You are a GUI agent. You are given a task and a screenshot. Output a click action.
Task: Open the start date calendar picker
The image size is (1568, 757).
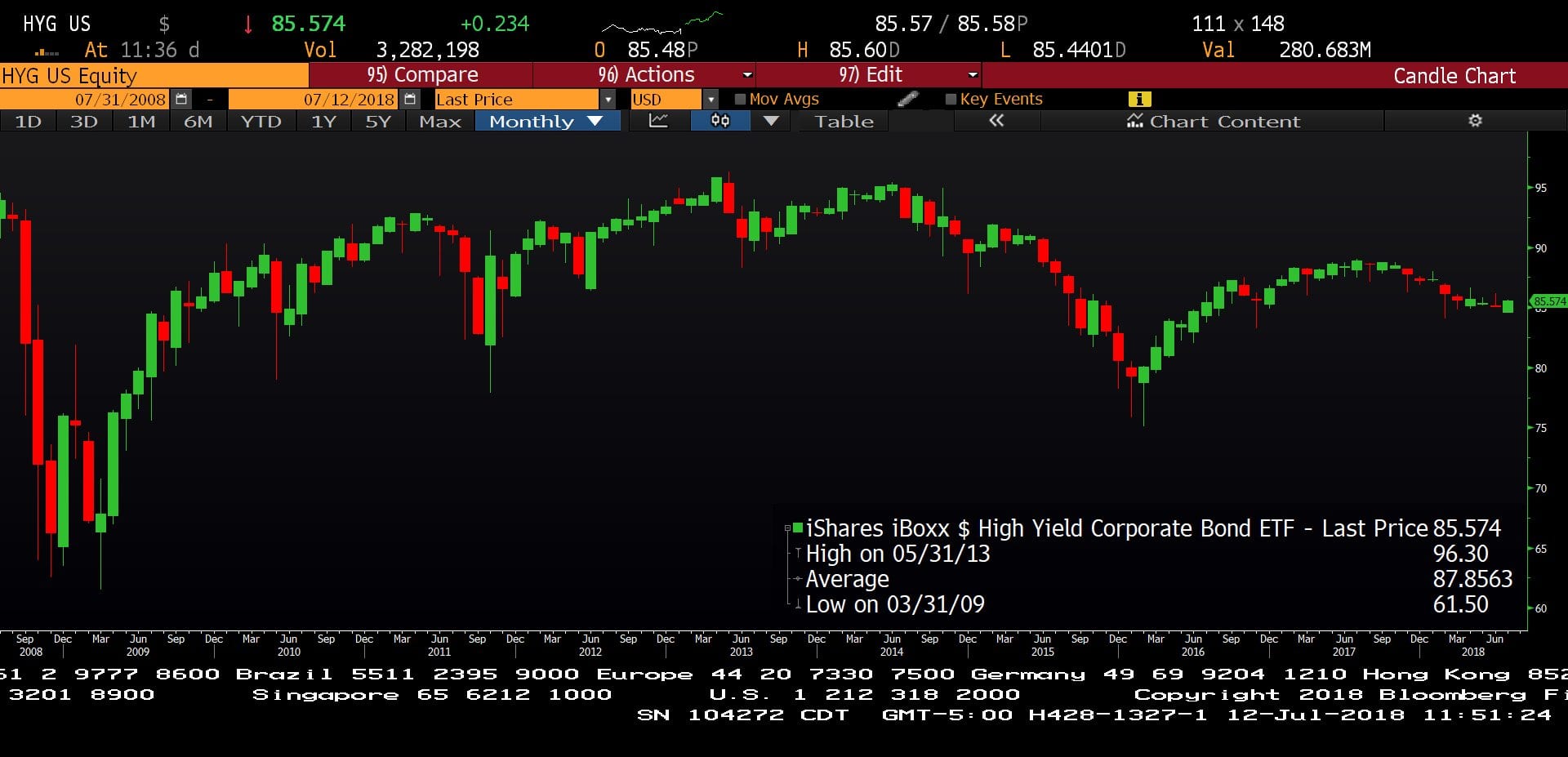click(181, 100)
